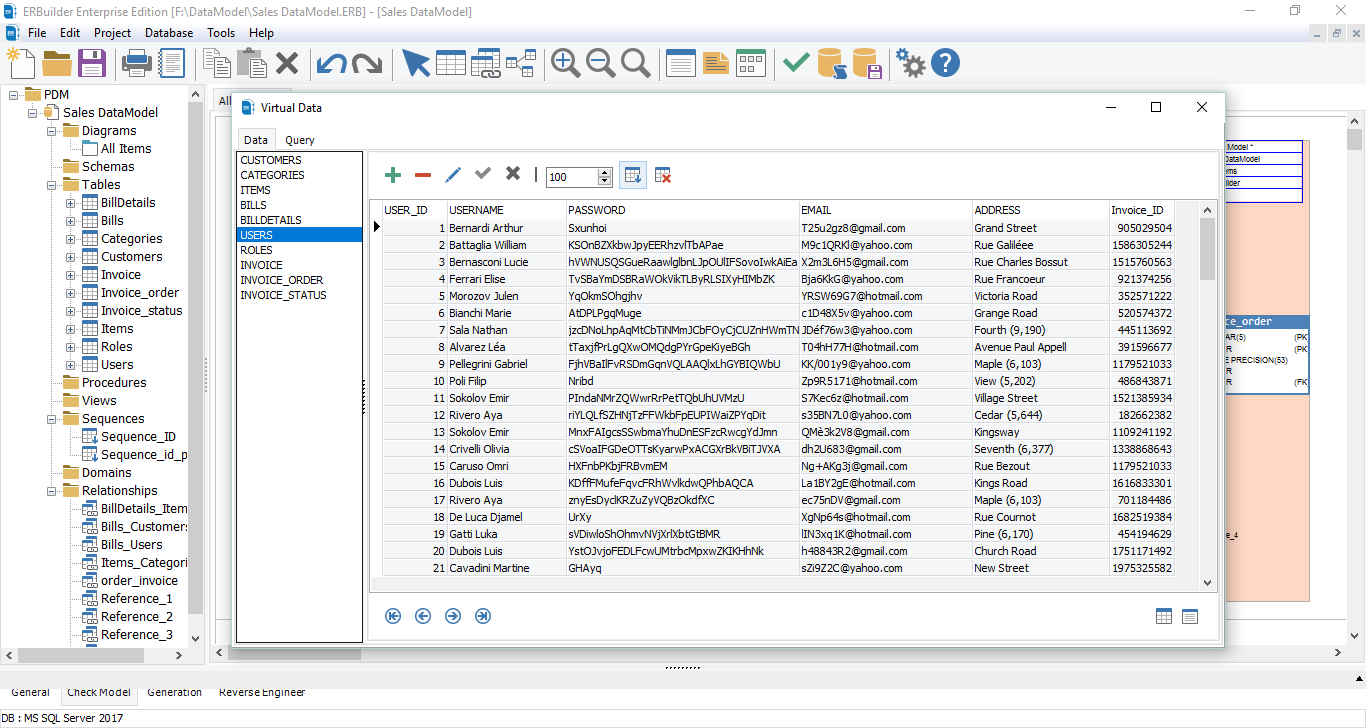Zoom out of the diagram

601,63
